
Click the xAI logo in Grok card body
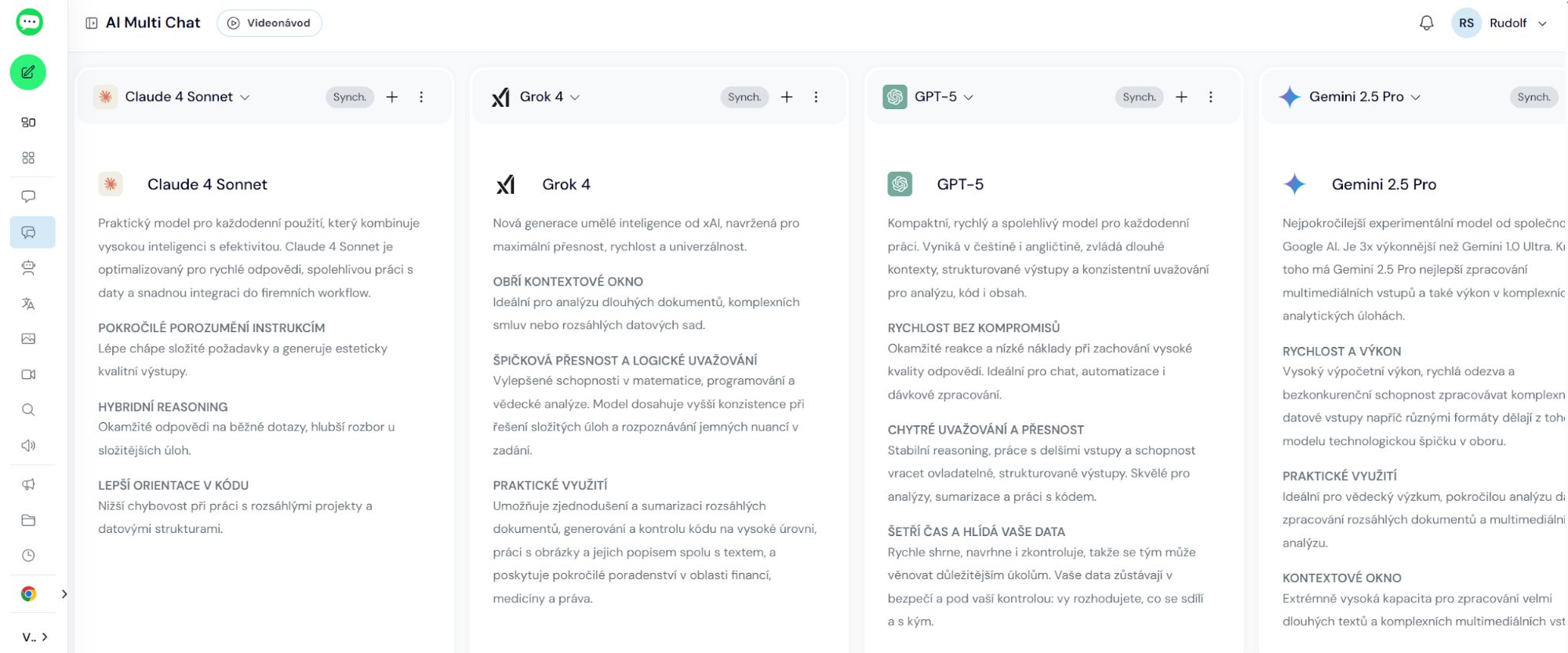point(505,184)
